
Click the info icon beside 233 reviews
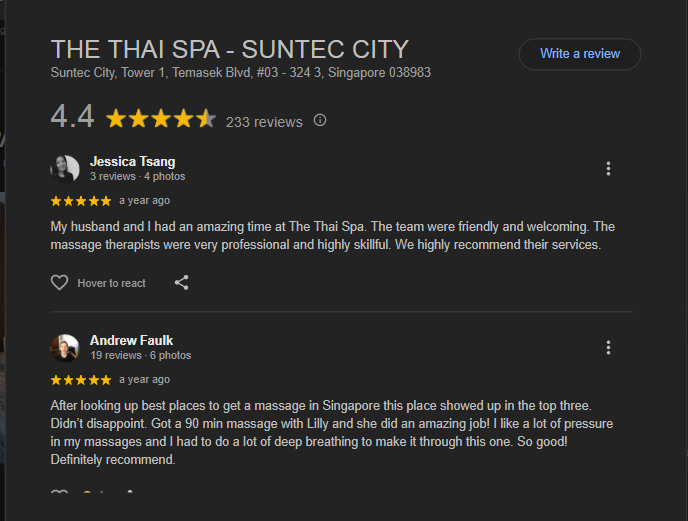click(320, 121)
